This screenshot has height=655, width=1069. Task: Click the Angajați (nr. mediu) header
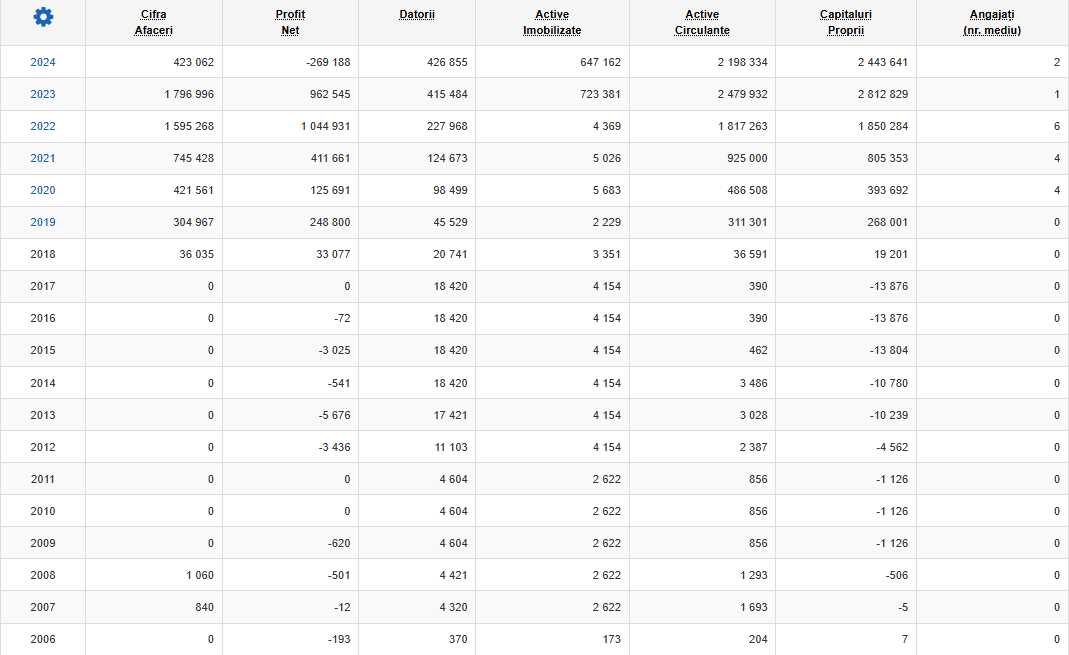[992, 22]
